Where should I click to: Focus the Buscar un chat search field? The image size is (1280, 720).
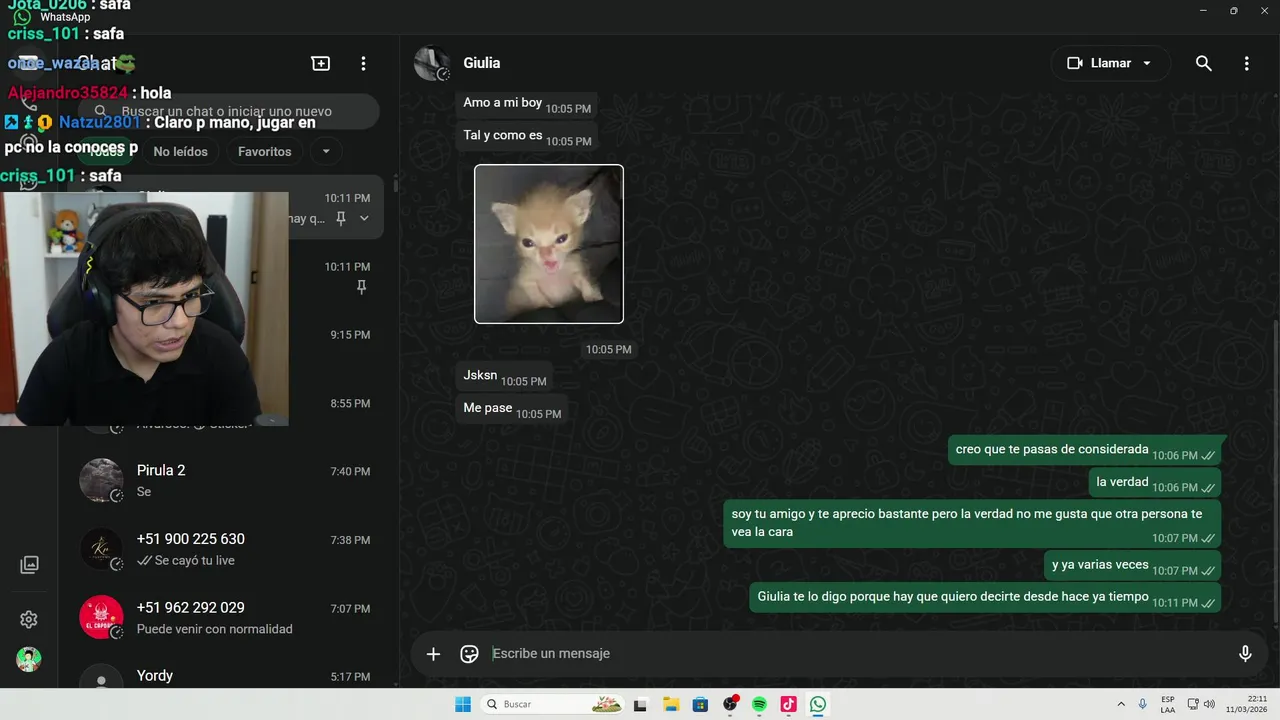(229, 111)
